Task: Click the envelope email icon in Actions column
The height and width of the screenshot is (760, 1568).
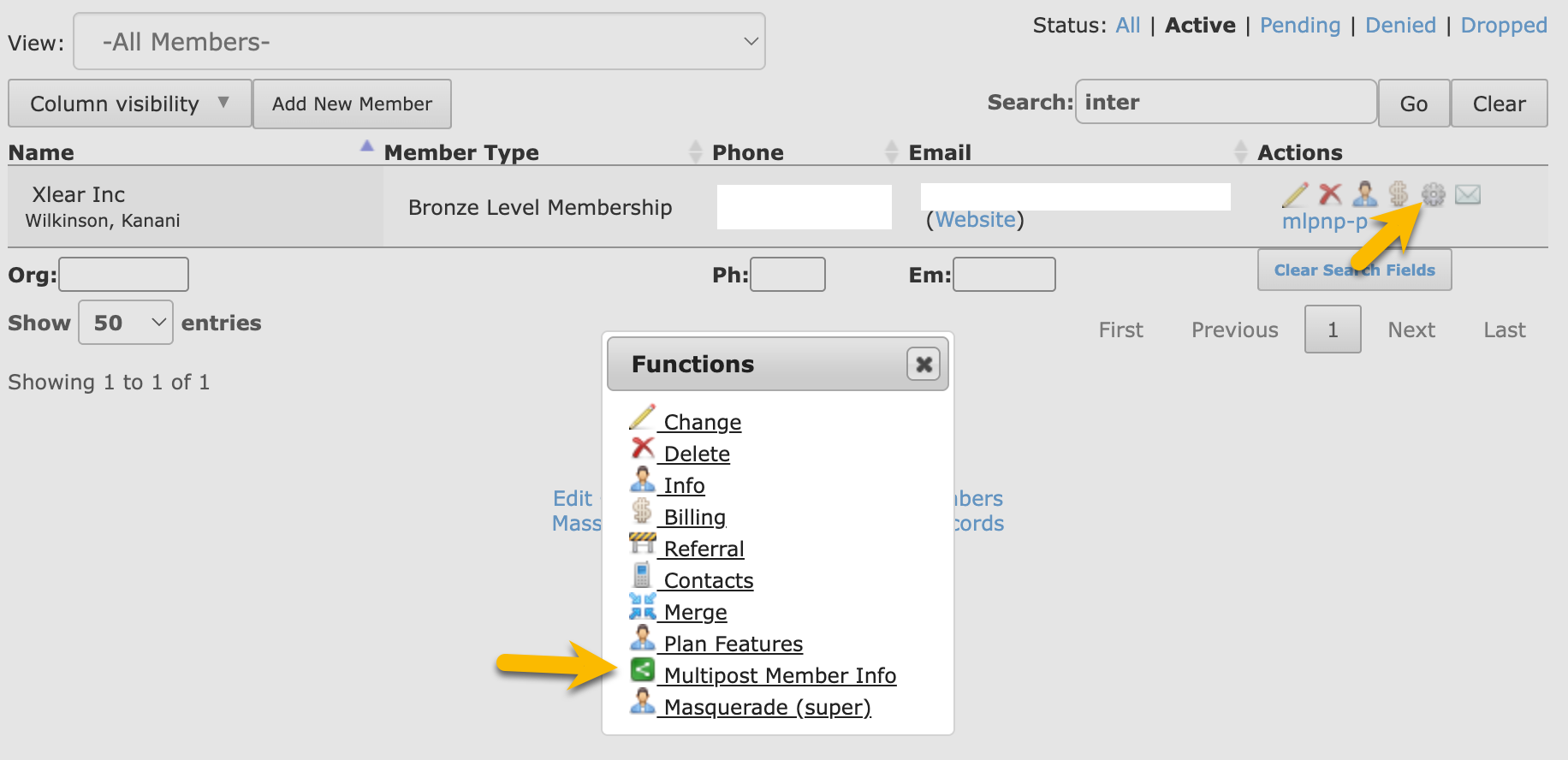Action: [1469, 195]
